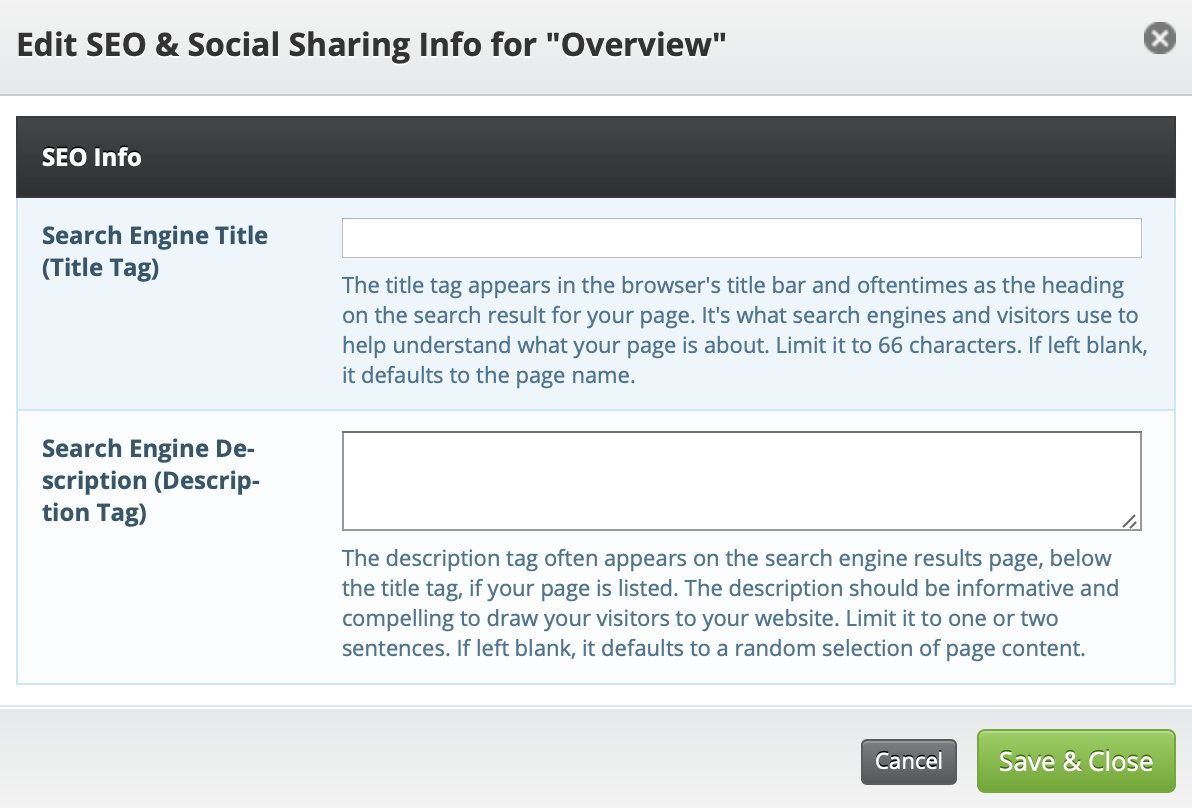The image size is (1192, 808).
Task: Select the green Save & Close button
Action: 1076,761
